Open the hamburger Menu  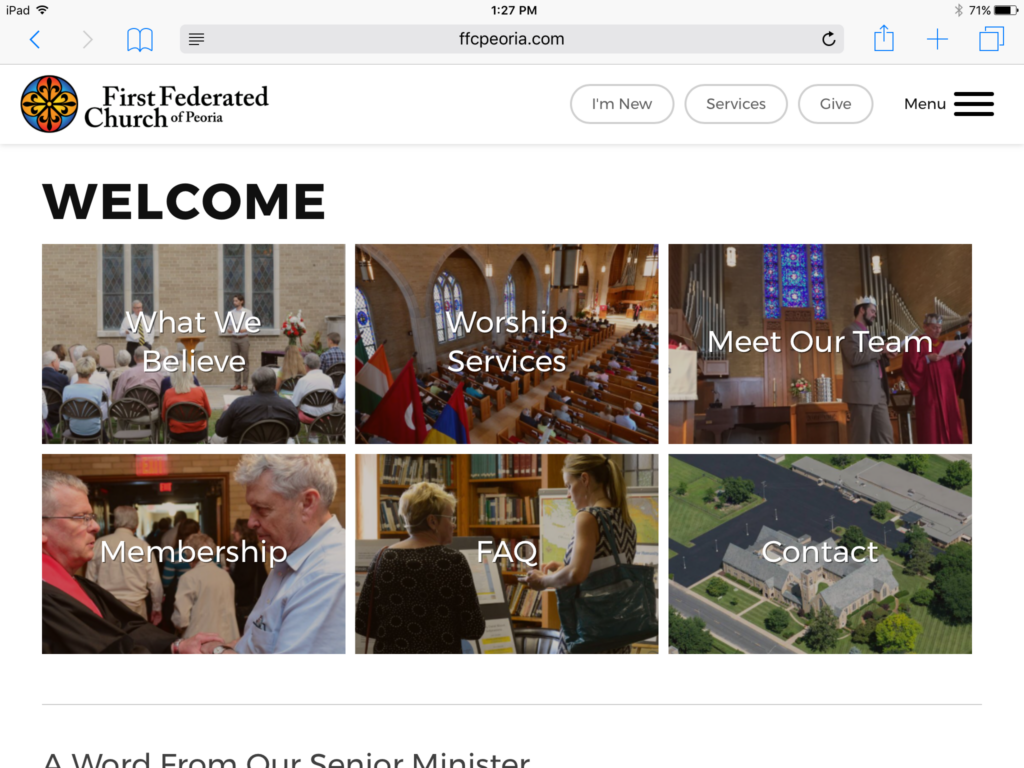click(x=949, y=104)
